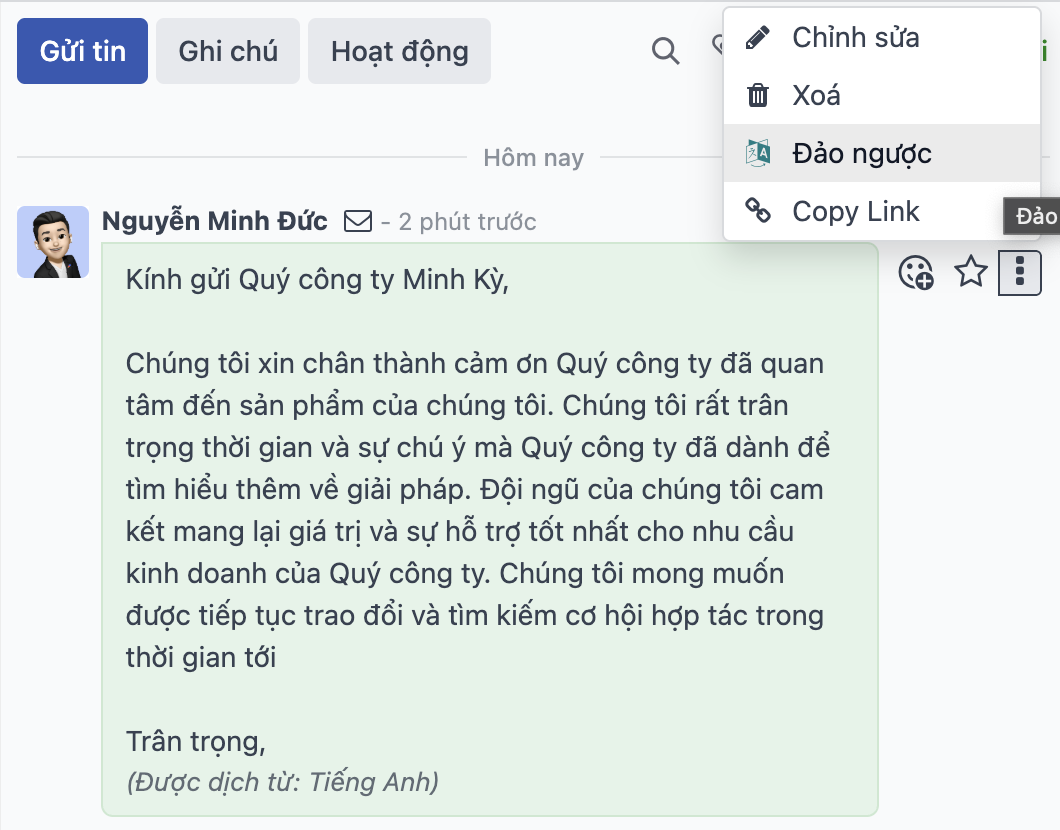The height and width of the screenshot is (830, 1060).
Task: Open the search icon
Action: pos(665,50)
